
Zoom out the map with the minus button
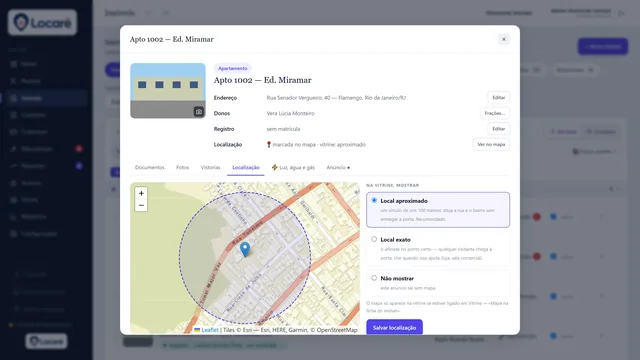[141, 205]
